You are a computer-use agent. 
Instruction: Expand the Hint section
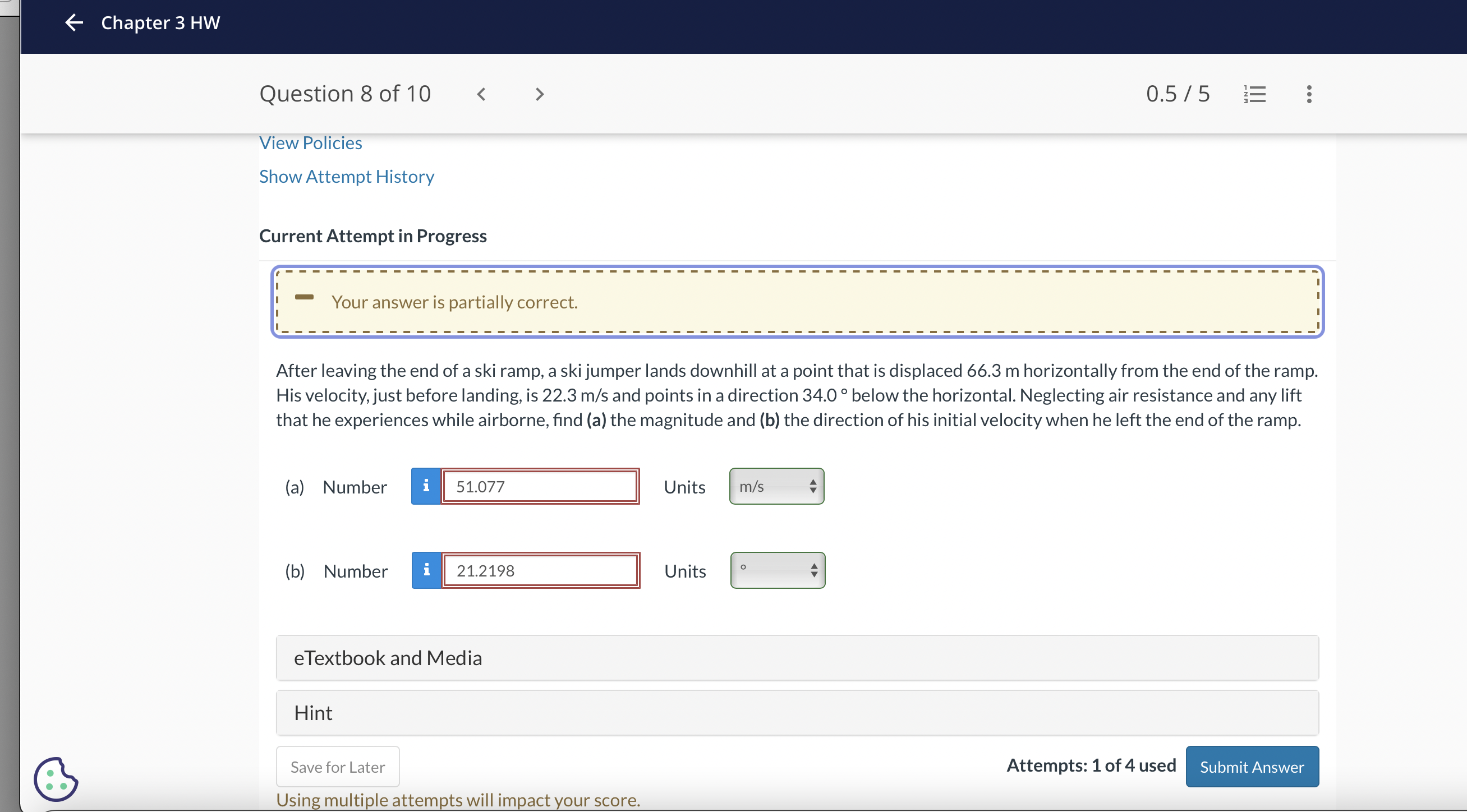pos(797,713)
